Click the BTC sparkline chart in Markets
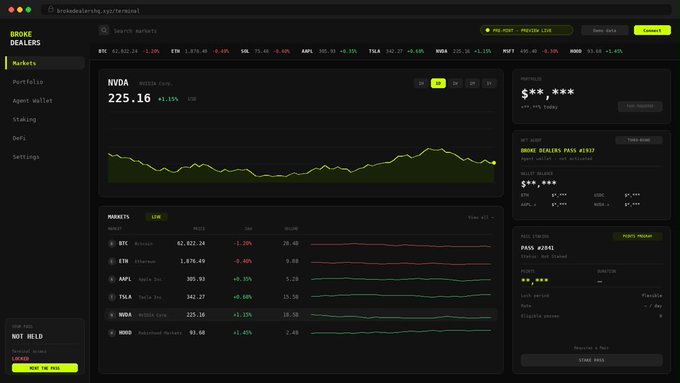680x383 pixels. click(x=401, y=245)
